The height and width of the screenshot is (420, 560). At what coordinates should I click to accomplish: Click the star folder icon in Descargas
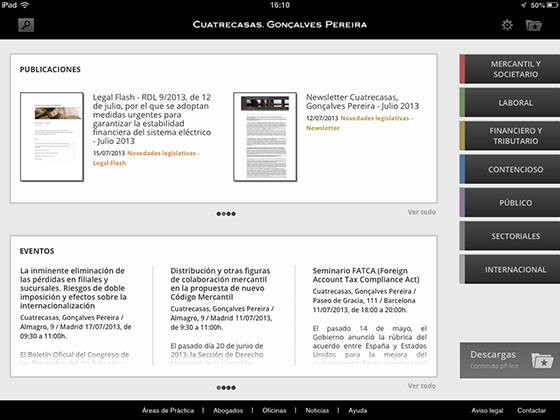tap(542, 361)
